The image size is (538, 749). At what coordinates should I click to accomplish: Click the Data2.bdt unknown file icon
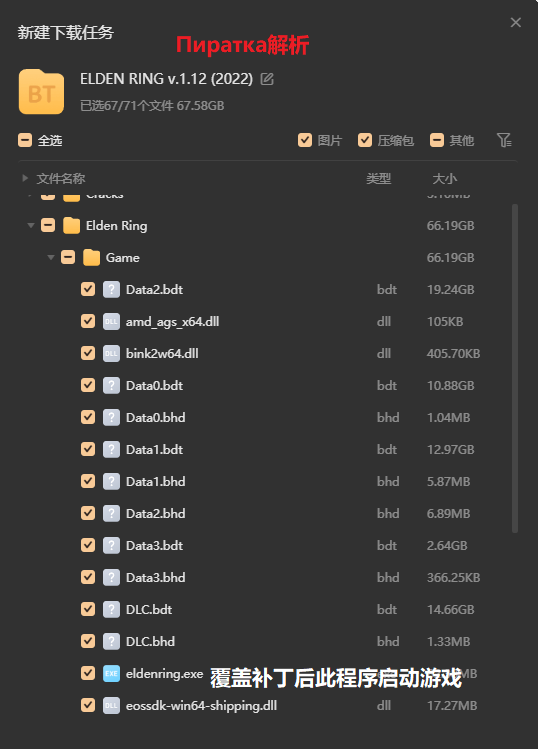click(111, 289)
